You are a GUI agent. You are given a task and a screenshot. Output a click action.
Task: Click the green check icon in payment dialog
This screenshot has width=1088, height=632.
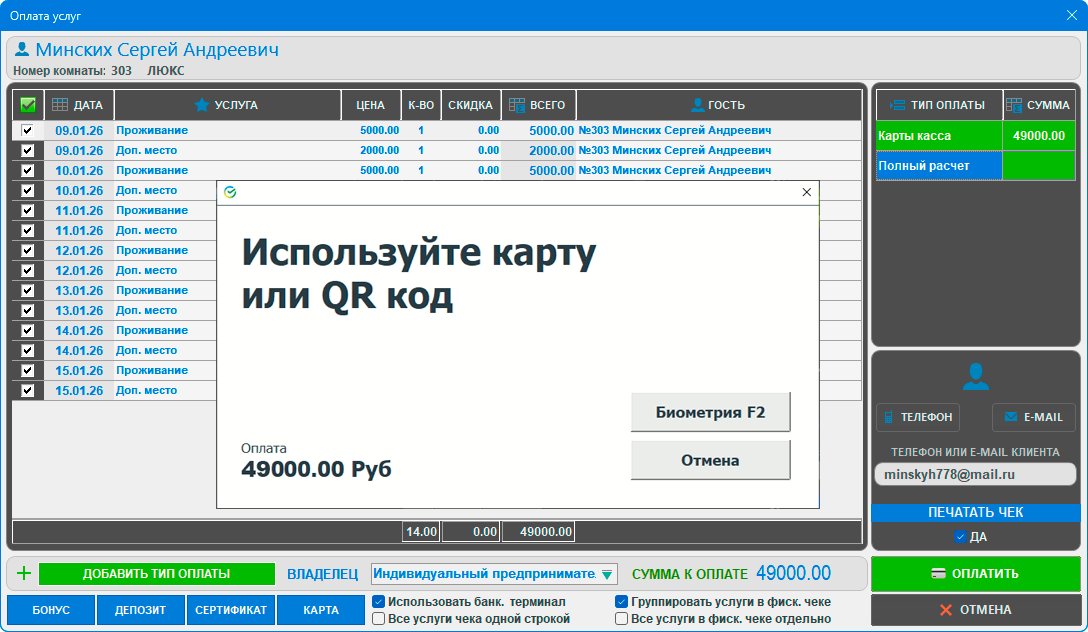pyautogui.click(x=230, y=192)
